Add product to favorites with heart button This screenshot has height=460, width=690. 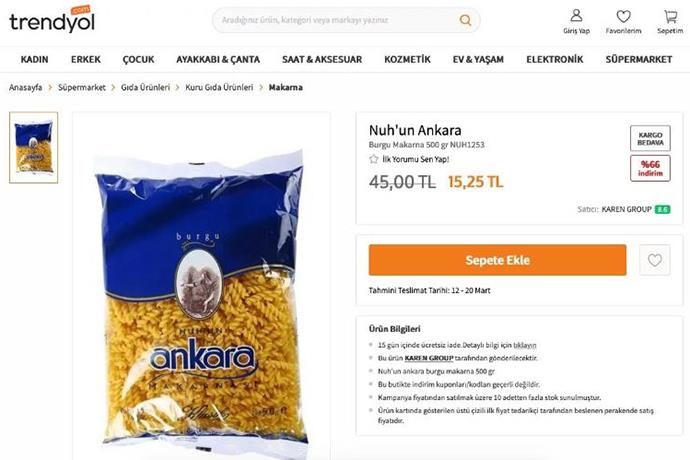coord(654,260)
